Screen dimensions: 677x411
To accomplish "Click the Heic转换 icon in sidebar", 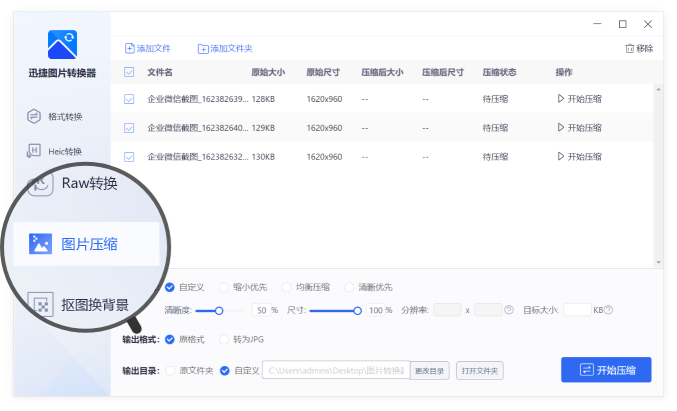I will (x=34, y=151).
